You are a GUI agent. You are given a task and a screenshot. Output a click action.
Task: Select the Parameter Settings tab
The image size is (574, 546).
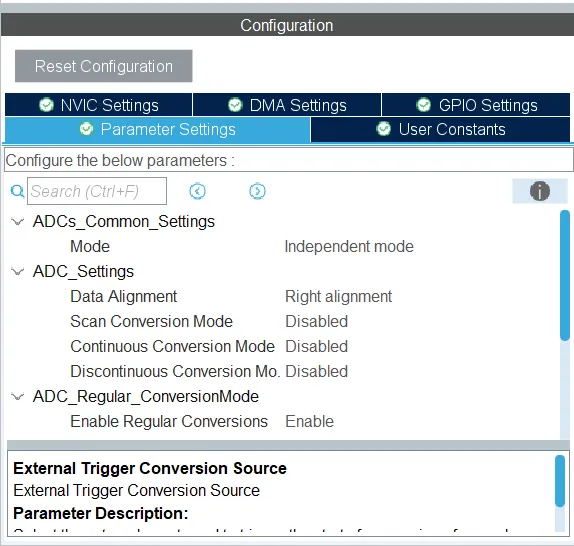(157, 130)
